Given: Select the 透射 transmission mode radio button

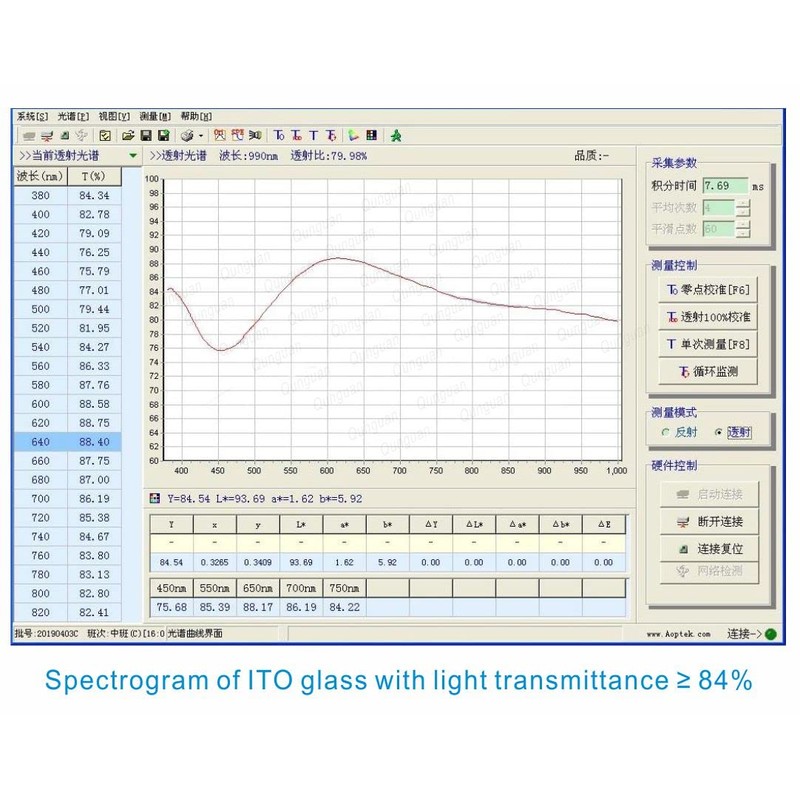Looking at the screenshot, I should (x=719, y=432).
